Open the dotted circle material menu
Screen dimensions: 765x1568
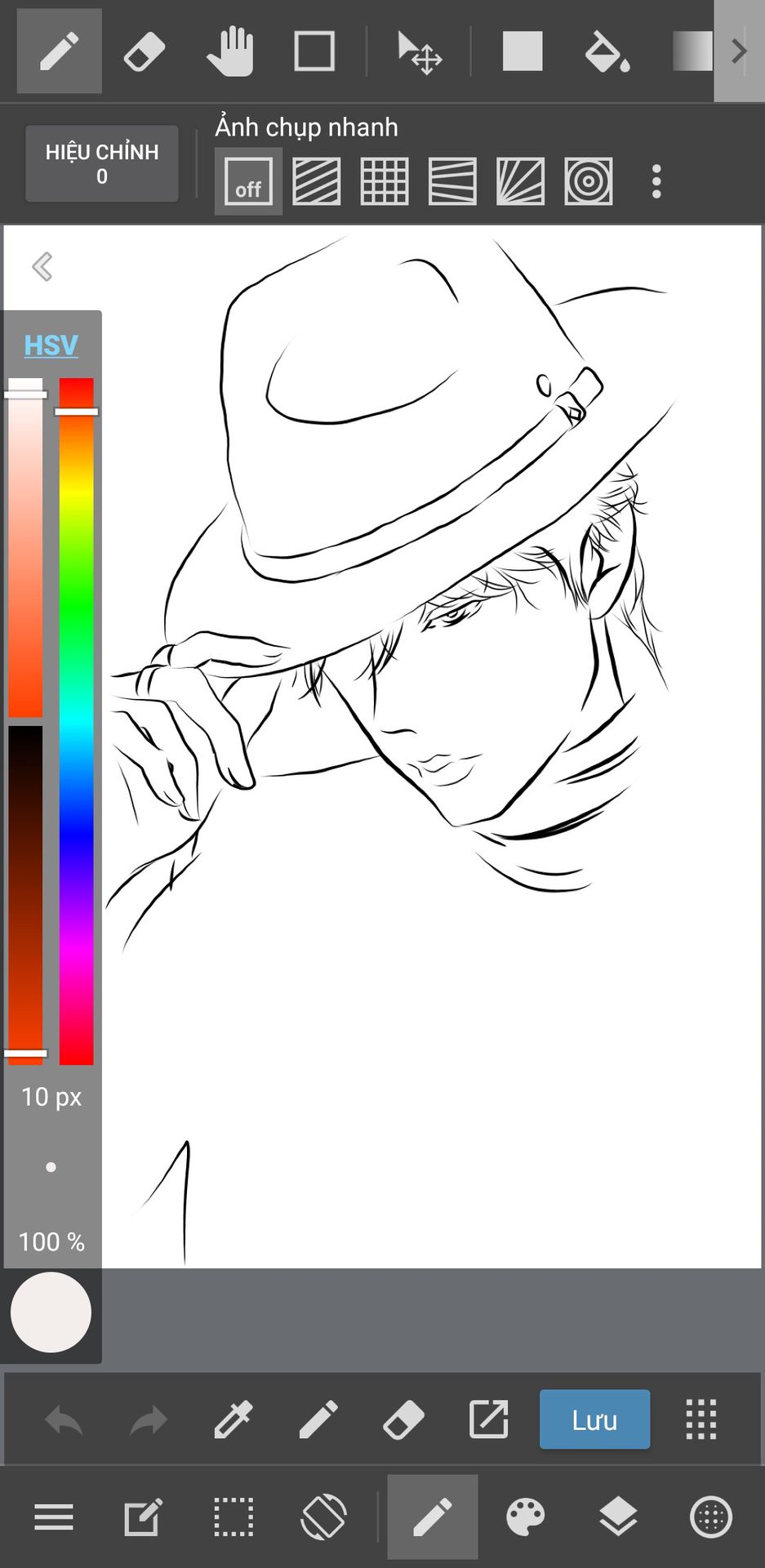click(711, 1517)
